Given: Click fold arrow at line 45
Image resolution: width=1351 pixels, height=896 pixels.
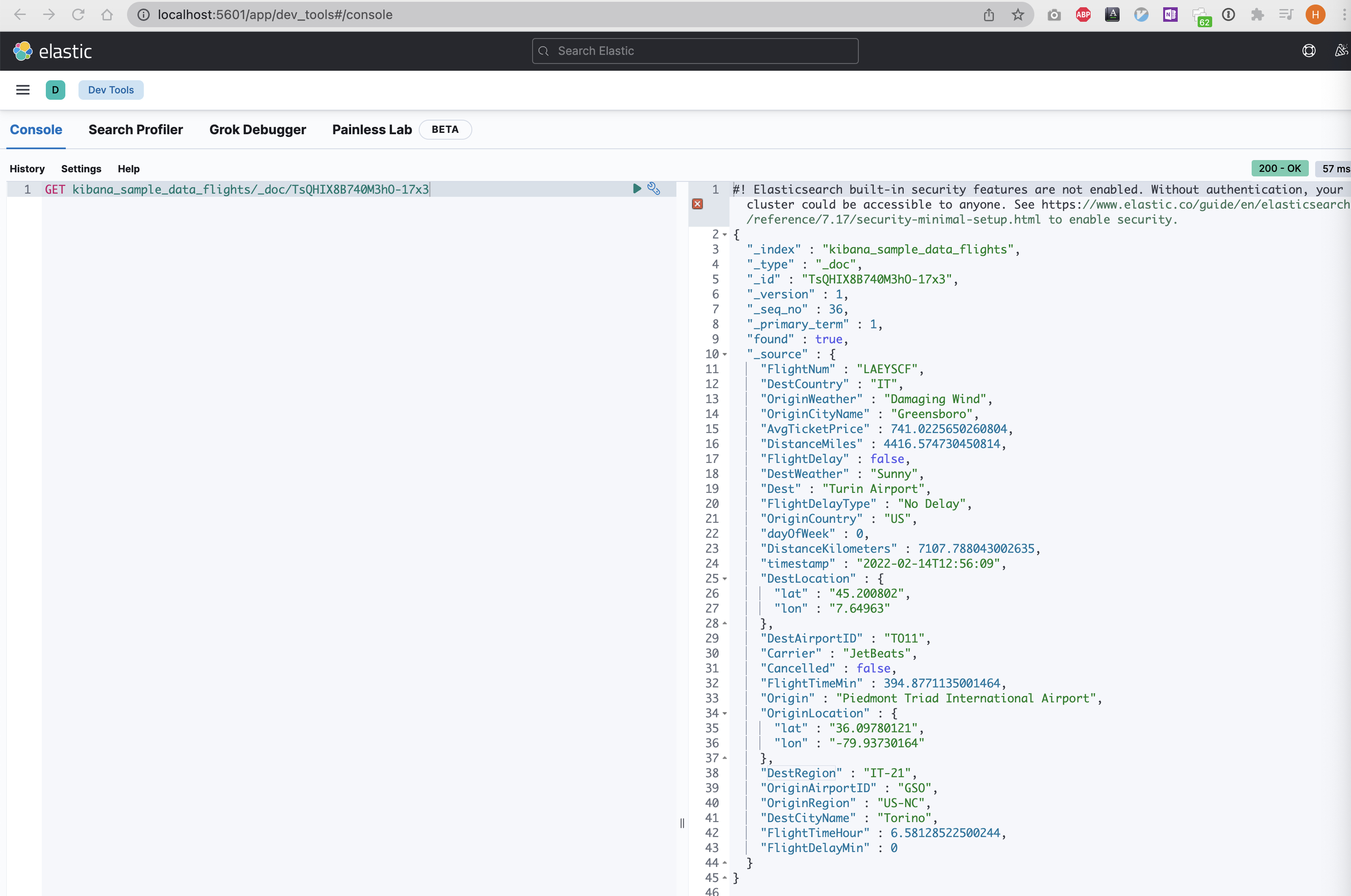Looking at the screenshot, I should coord(725,878).
